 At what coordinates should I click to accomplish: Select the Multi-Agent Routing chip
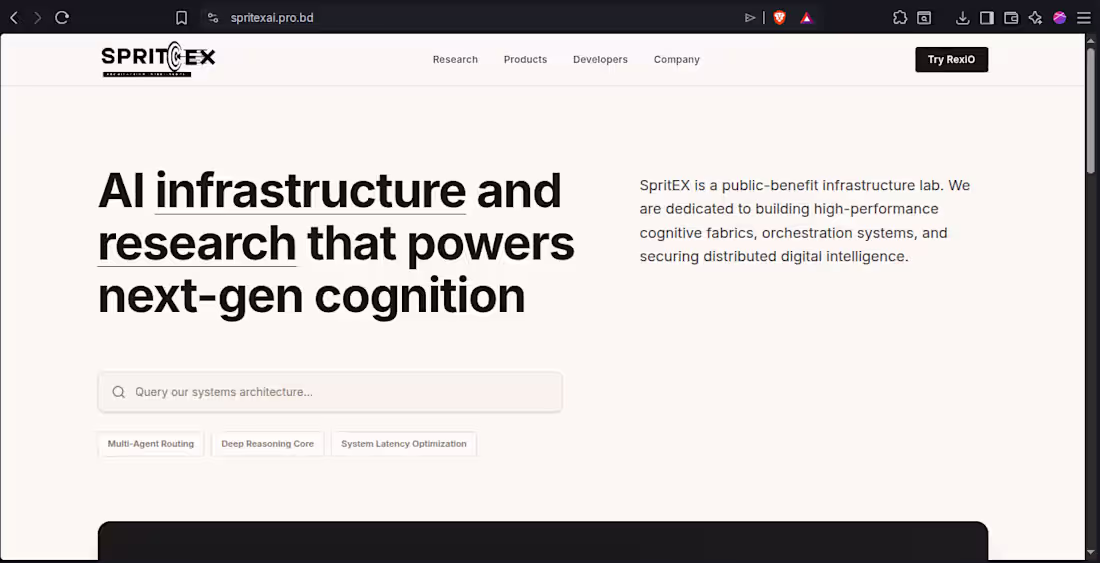(x=151, y=444)
